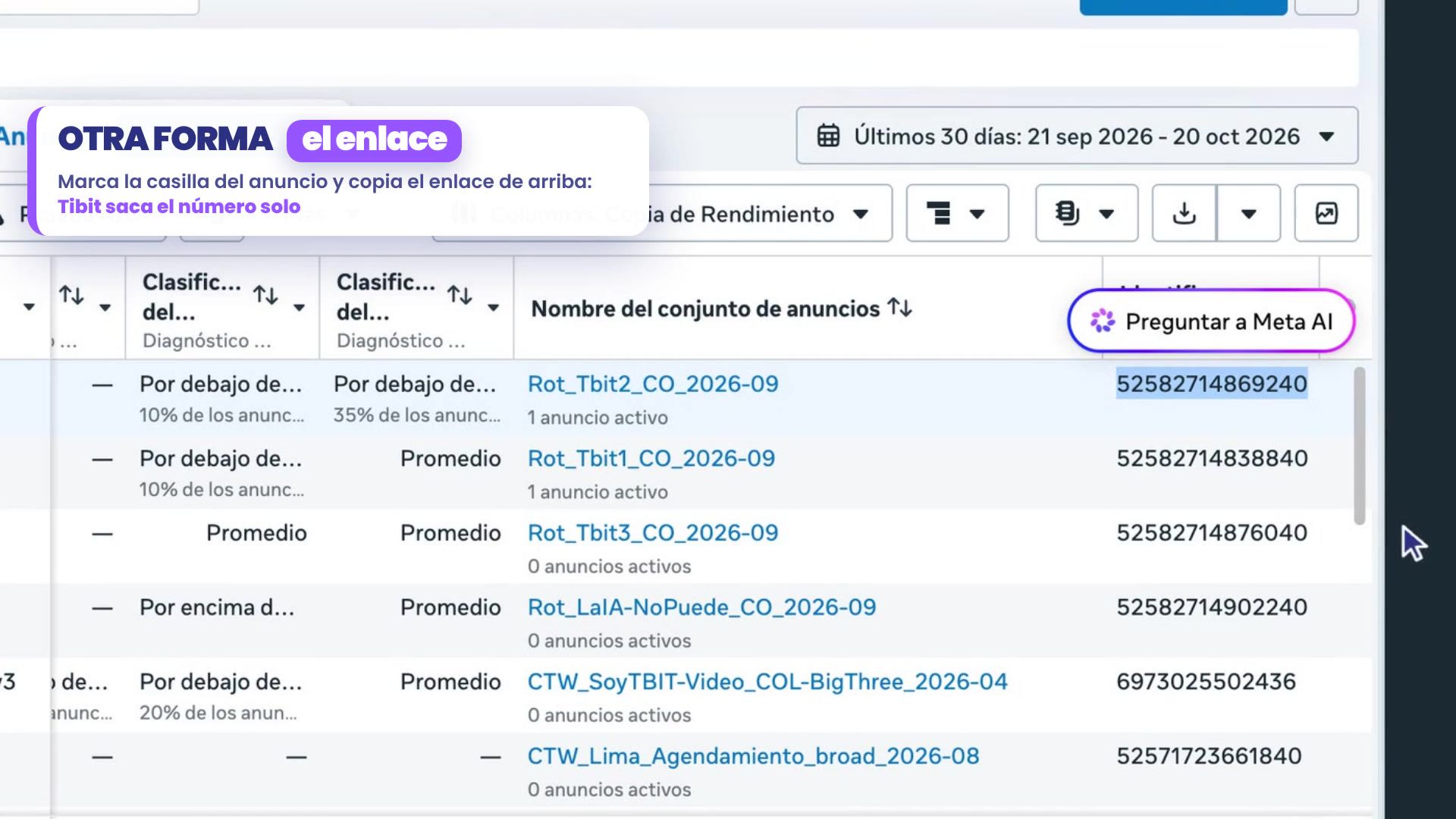Open CTW_SoyTBIT-Video_COL-BigThree_2026-04 ad set
Image resolution: width=1456 pixels, height=819 pixels.
(x=767, y=681)
